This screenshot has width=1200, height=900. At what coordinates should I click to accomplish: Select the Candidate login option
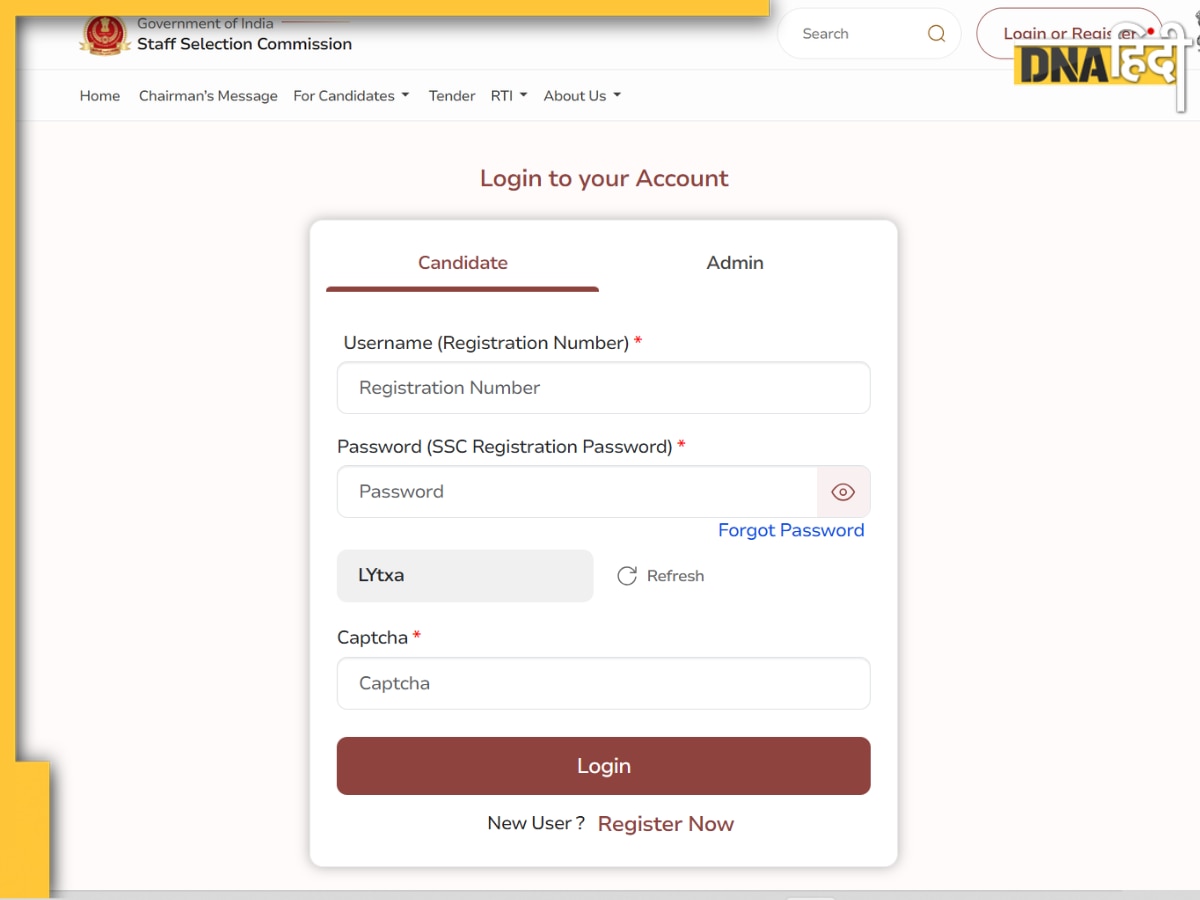pos(462,262)
